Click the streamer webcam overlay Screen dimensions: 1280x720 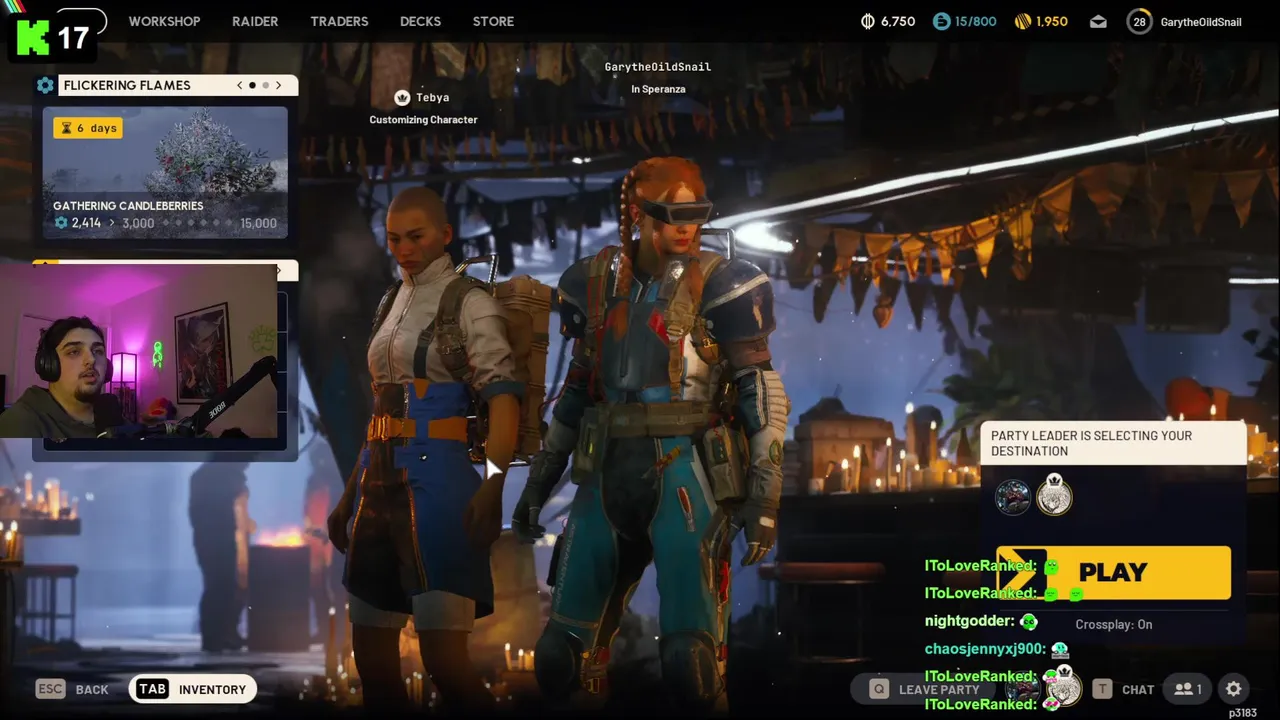pyautogui.click(x=140, y=352)
